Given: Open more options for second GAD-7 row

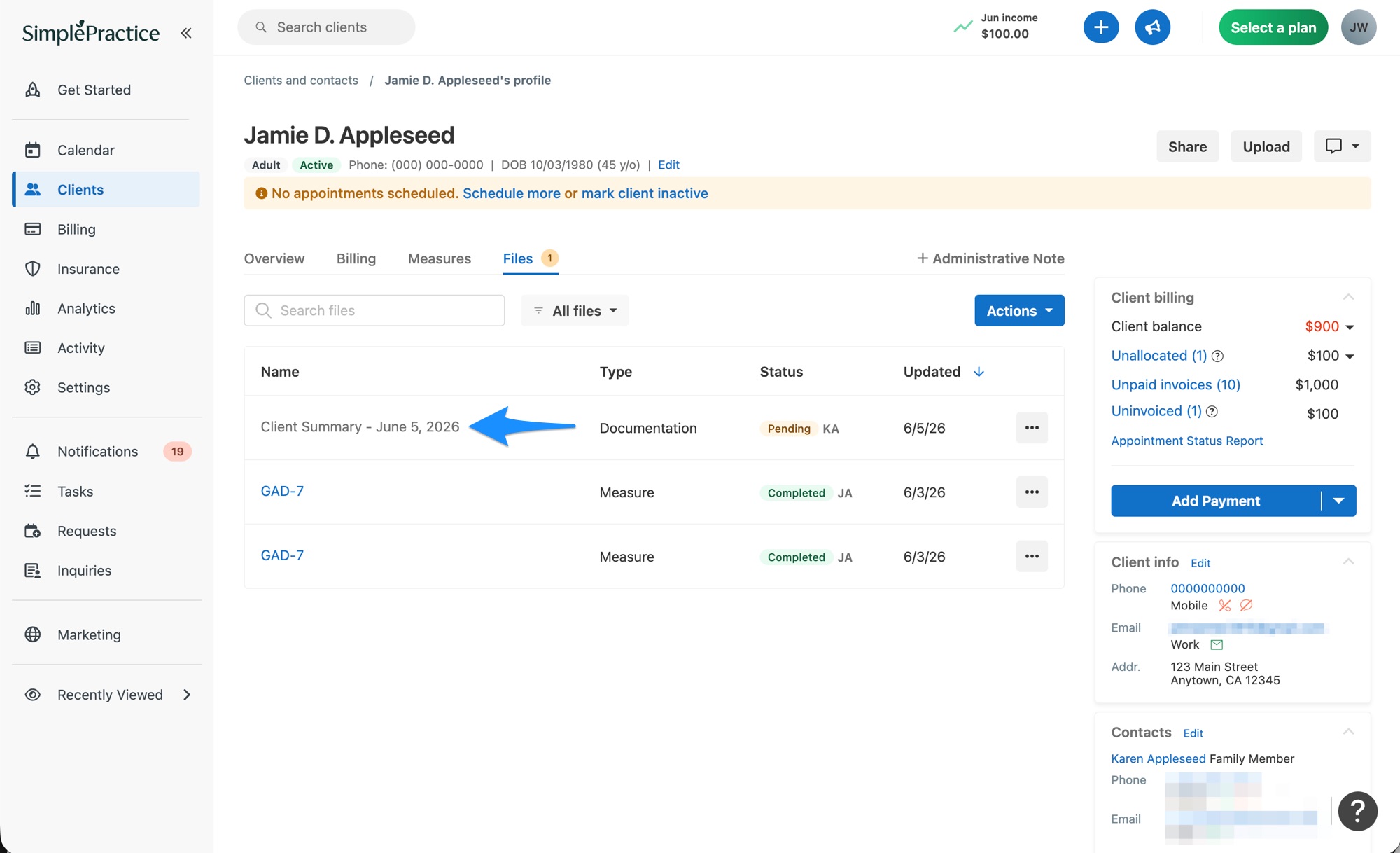Looking at the screenshot, I should [1032, 556].
